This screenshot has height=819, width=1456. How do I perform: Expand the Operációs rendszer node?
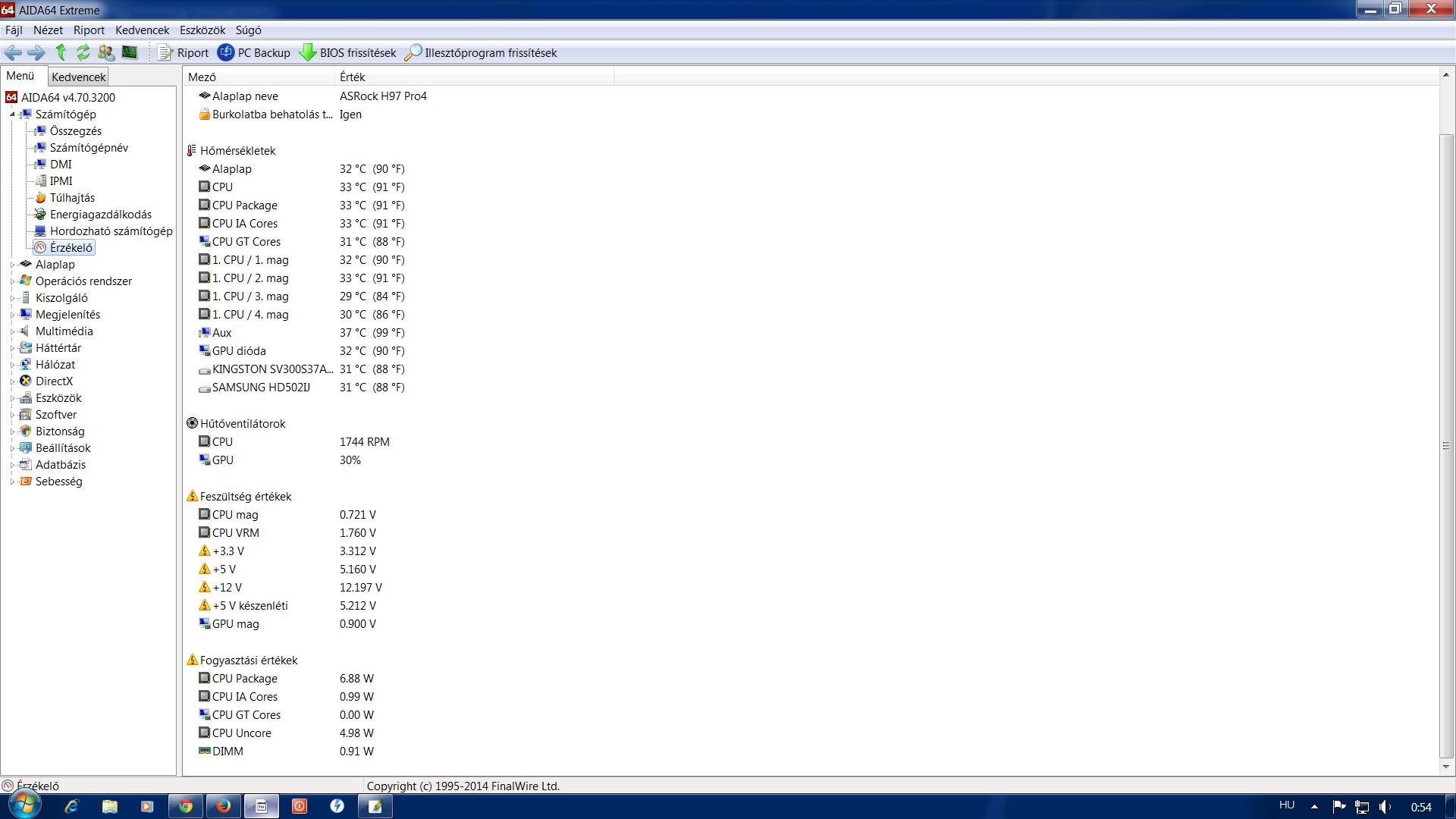tap(12, 281)
